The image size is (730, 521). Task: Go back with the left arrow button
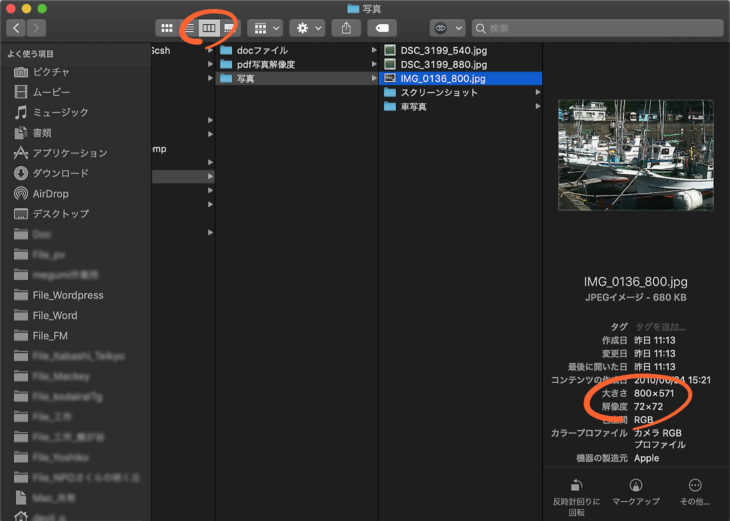click(16, 28)
